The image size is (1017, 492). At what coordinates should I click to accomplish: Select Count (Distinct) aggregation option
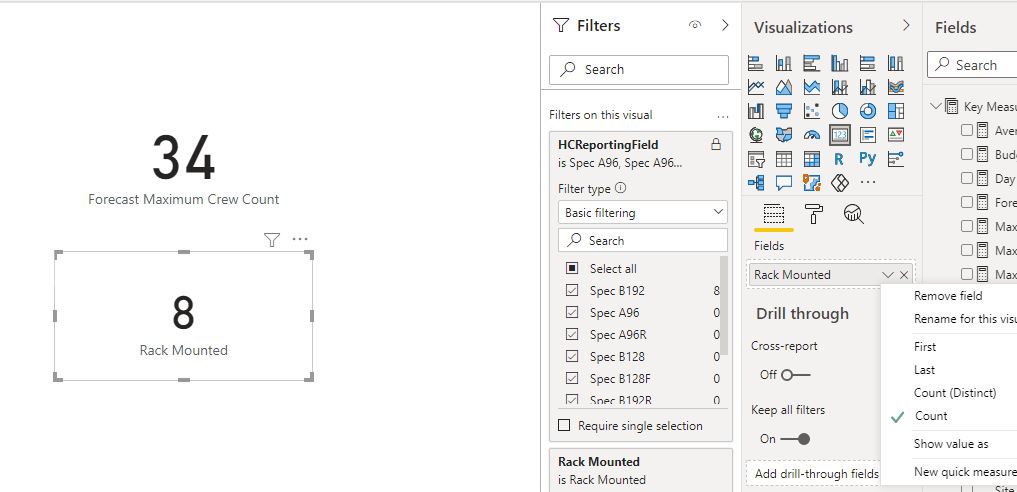coord(955,393)
